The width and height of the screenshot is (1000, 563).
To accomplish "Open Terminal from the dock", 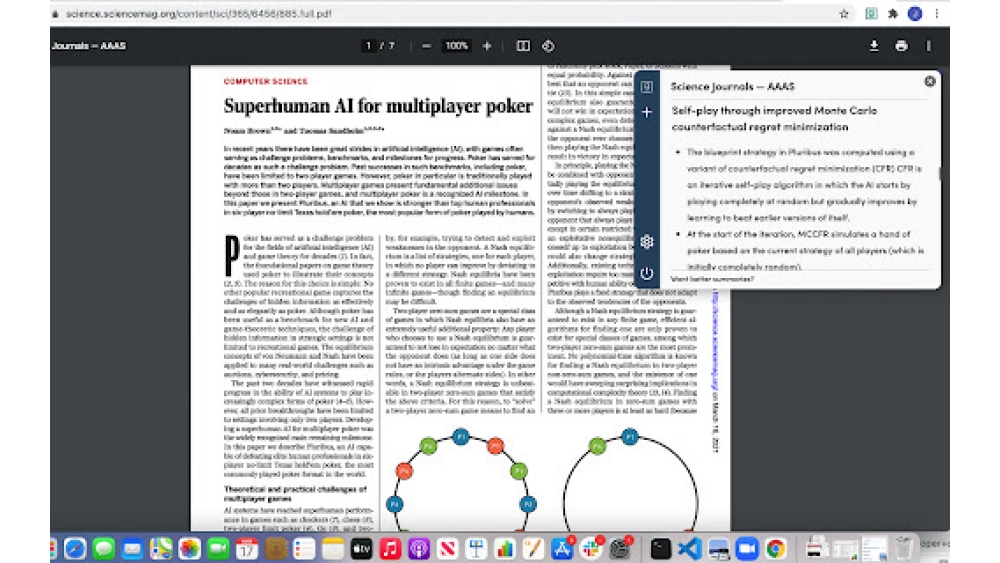I will coord(661,548).
